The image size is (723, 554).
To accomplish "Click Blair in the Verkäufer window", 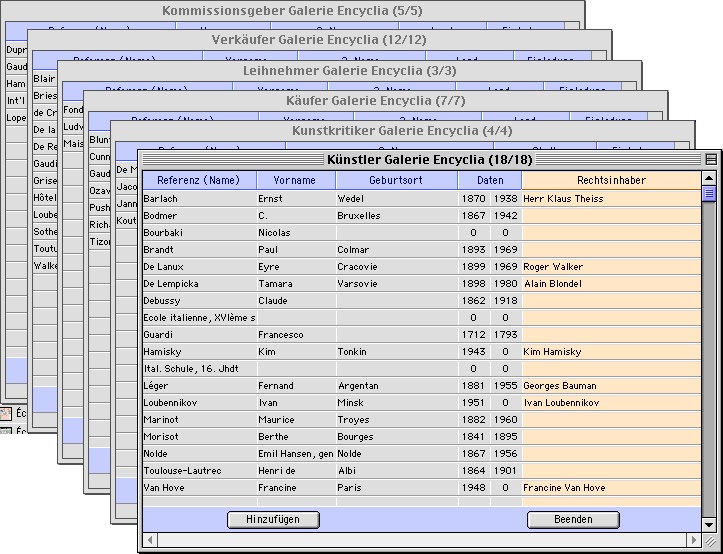I will [x=44, y=79].
